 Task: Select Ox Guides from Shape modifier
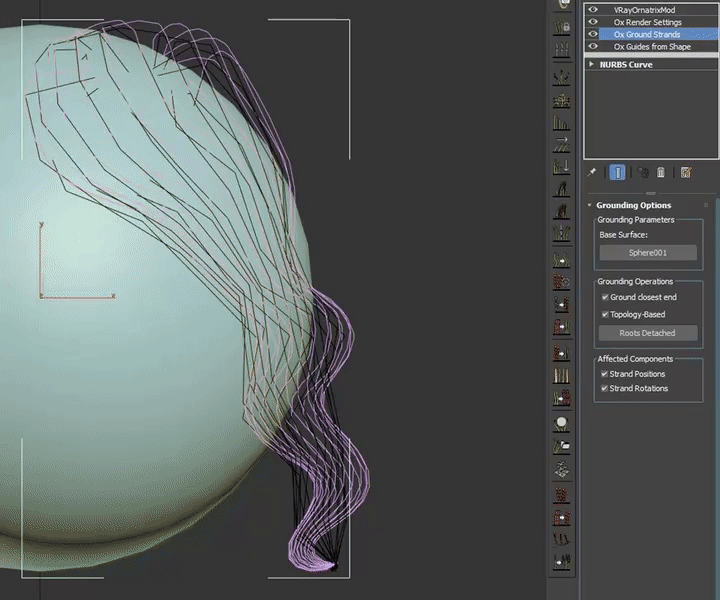point(652,47)
